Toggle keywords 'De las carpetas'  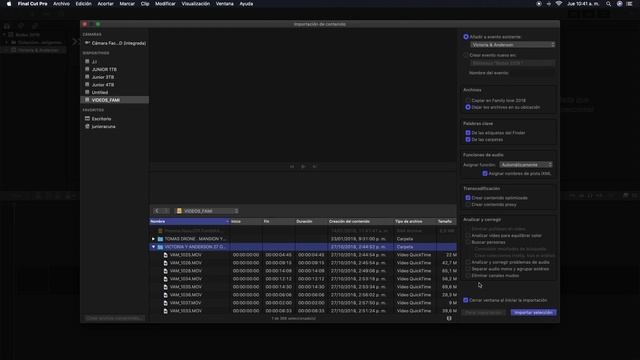(468, 140)
